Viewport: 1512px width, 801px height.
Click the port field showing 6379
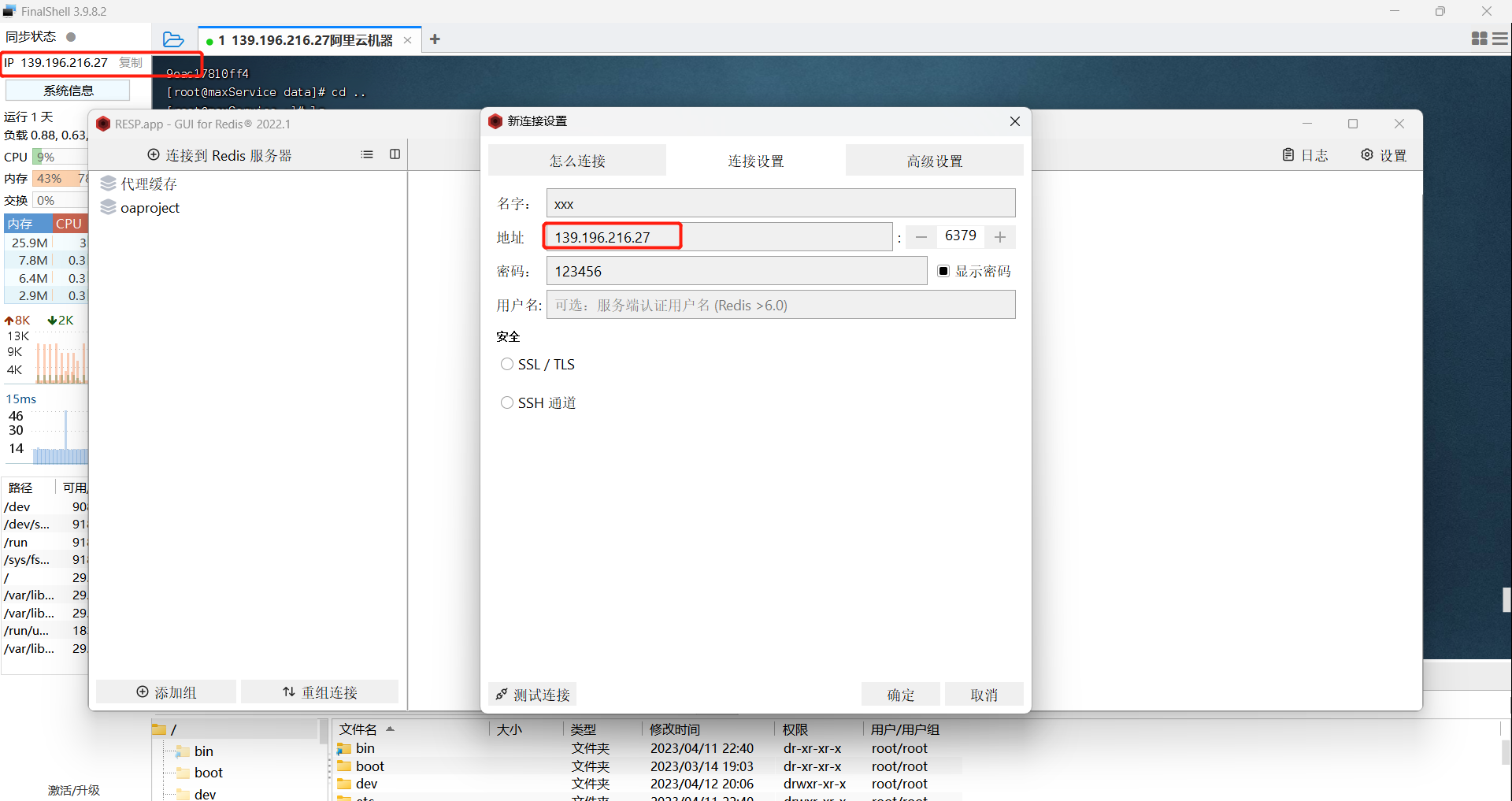pos(961,236)
